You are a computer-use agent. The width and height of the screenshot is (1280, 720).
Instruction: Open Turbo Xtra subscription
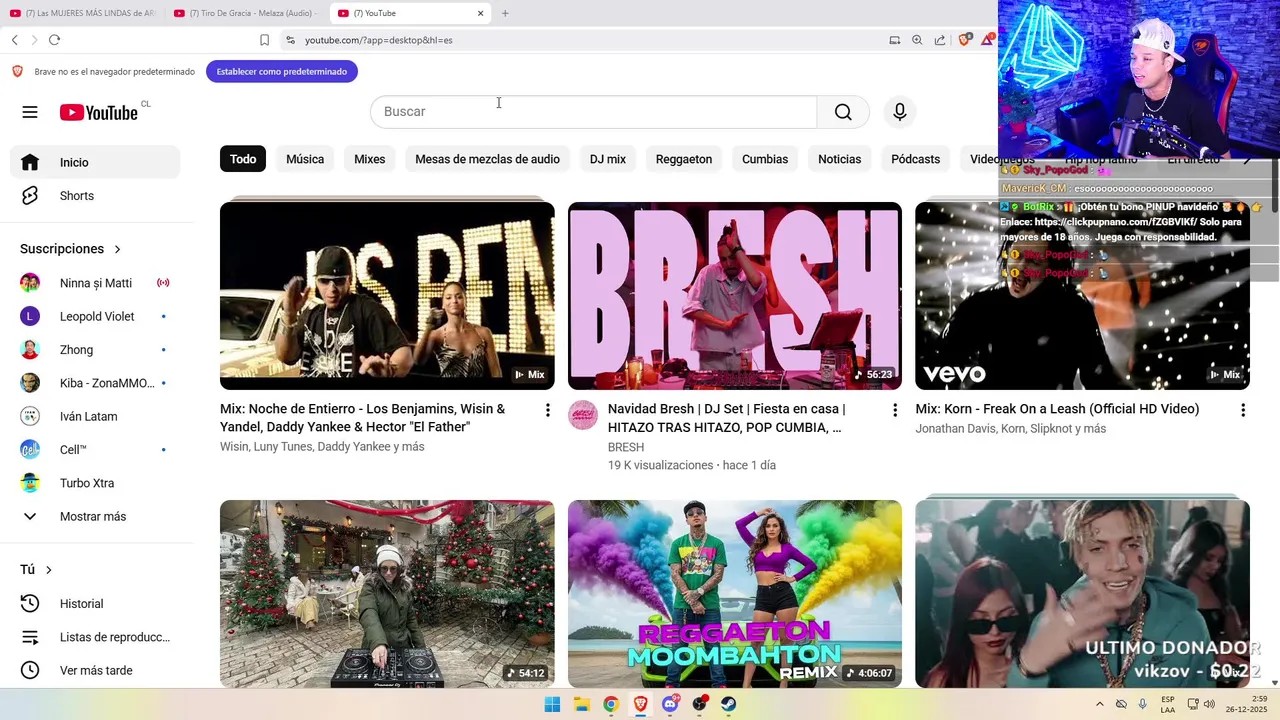(x=95, y=483)
